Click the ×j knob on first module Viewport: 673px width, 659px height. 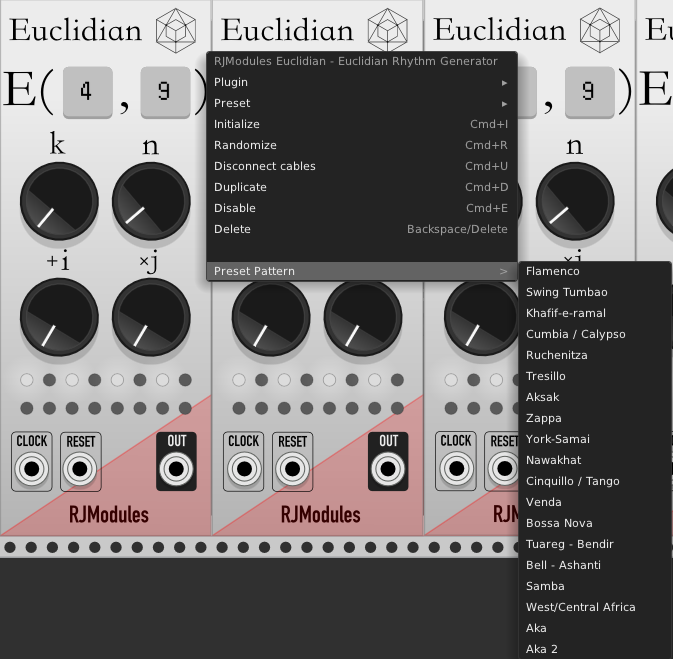click(151, 317)
